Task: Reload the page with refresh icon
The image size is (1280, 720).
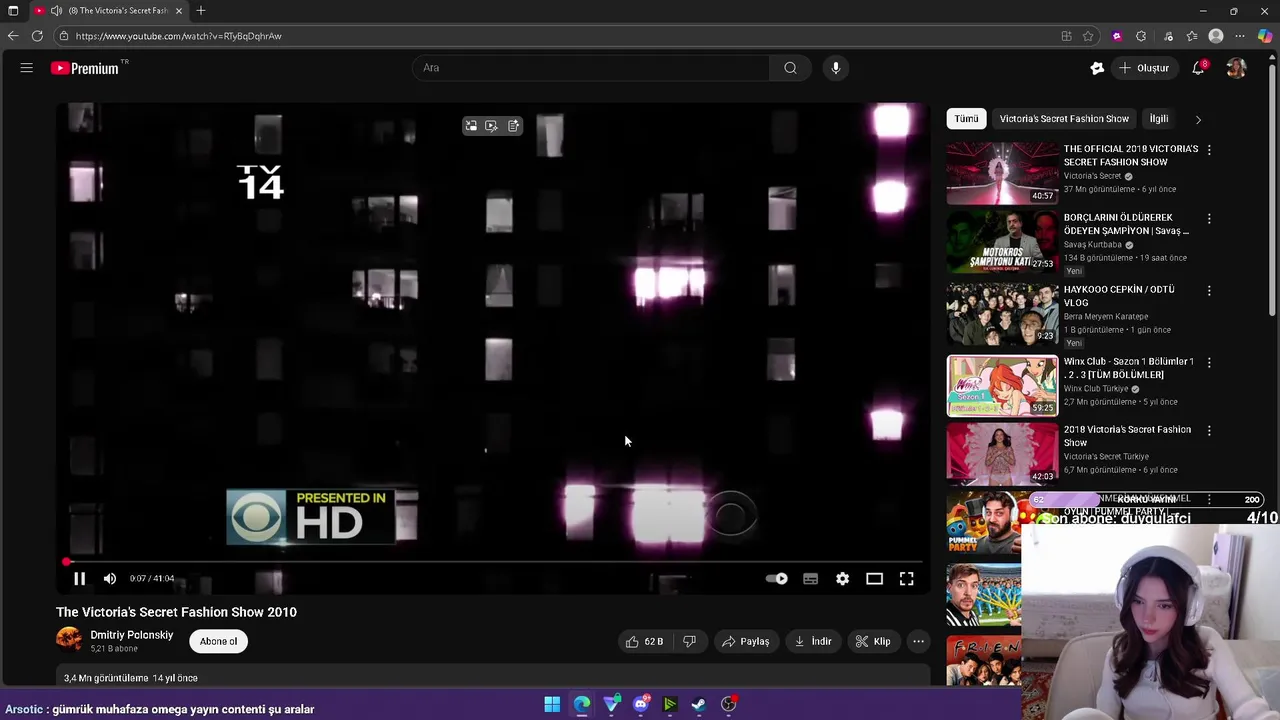Action: 37,36
